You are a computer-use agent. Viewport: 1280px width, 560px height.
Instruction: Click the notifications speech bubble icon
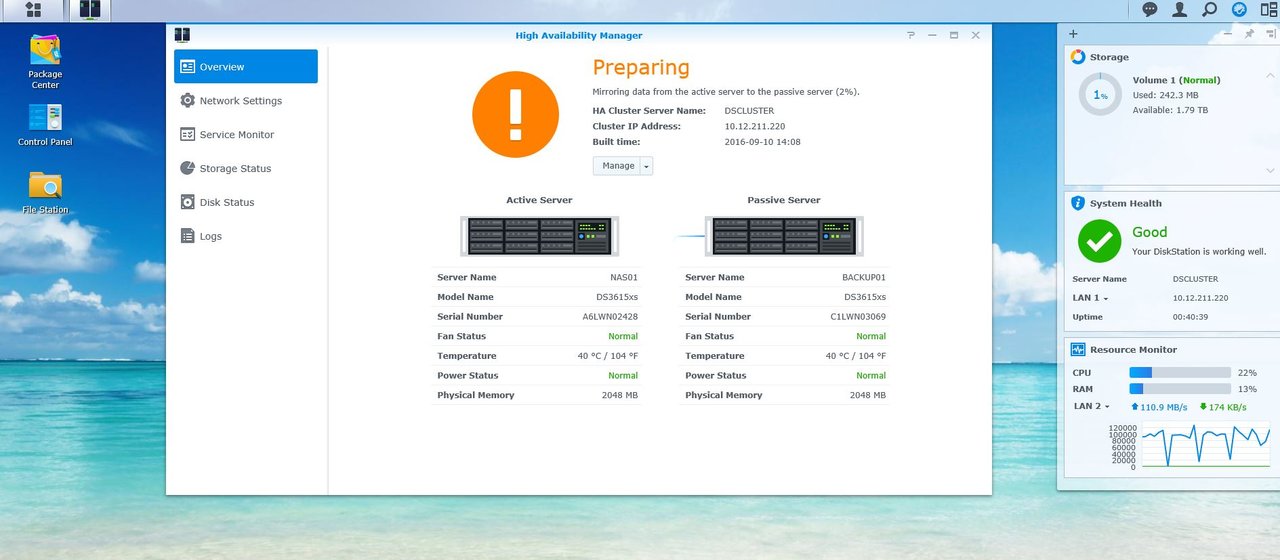pyautogui.click(x=1150, y=10)
